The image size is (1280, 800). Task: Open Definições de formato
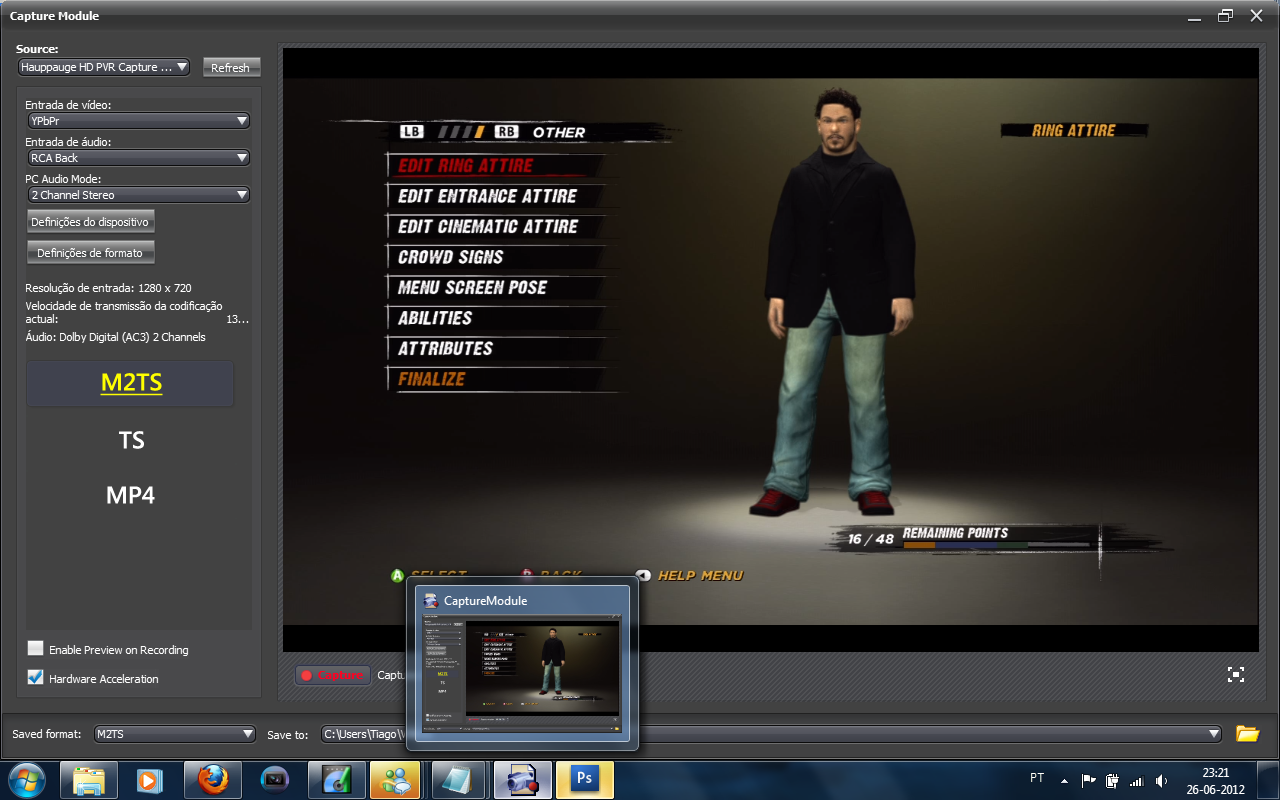point(90,253)
